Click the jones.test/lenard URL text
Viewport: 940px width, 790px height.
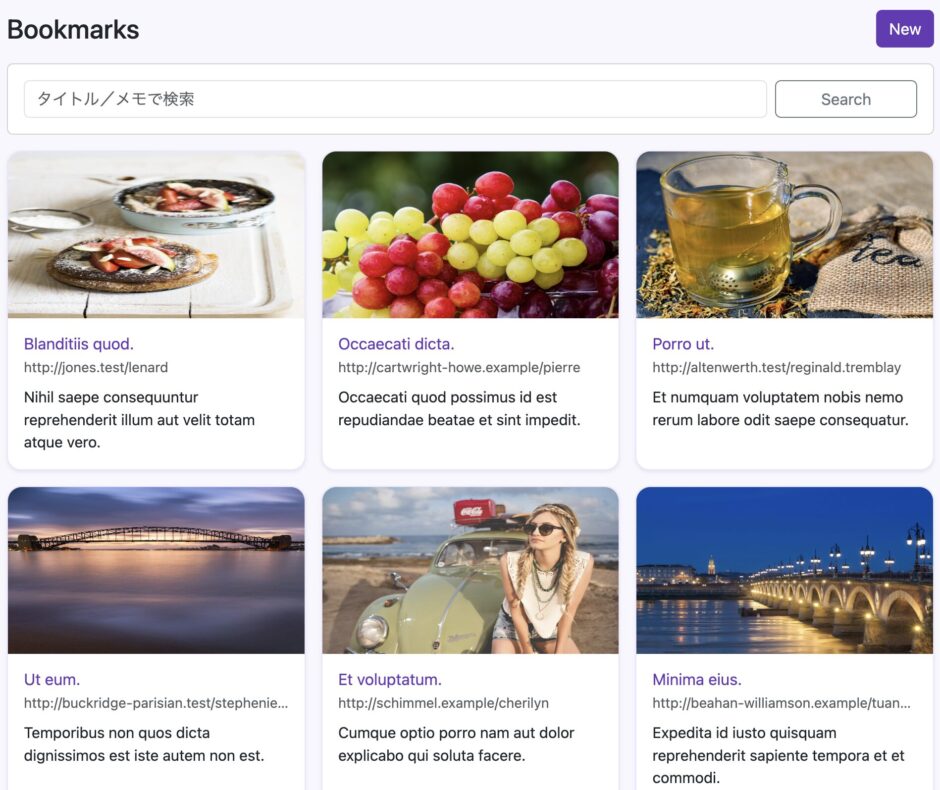coord(96,367)
